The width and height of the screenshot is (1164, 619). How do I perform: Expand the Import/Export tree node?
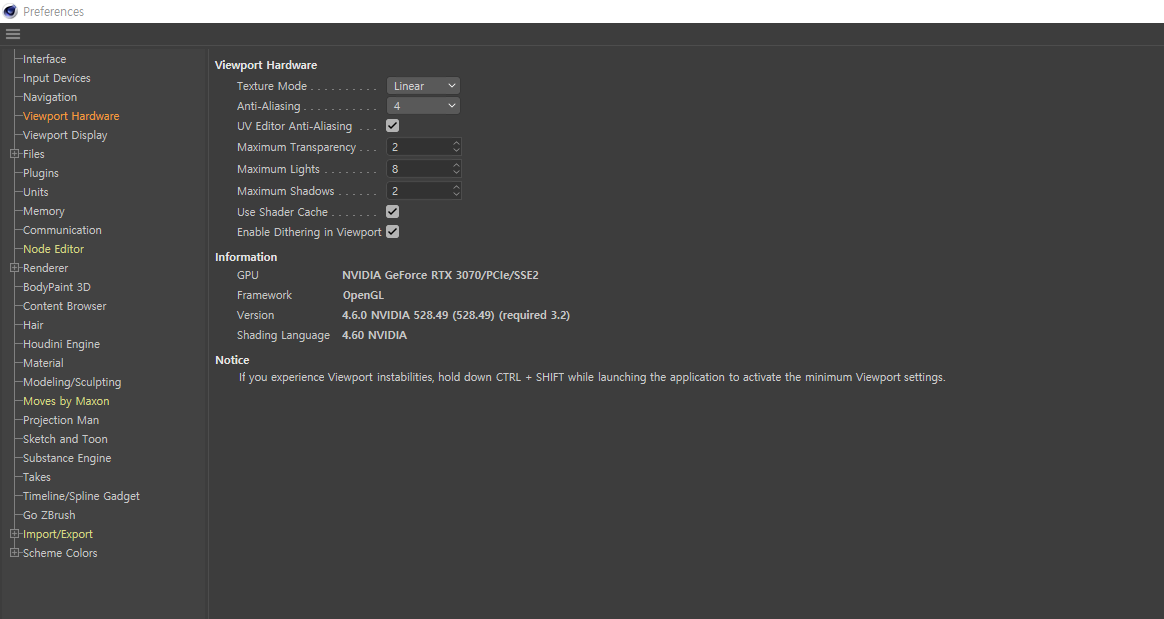click(x=14, y=534)
